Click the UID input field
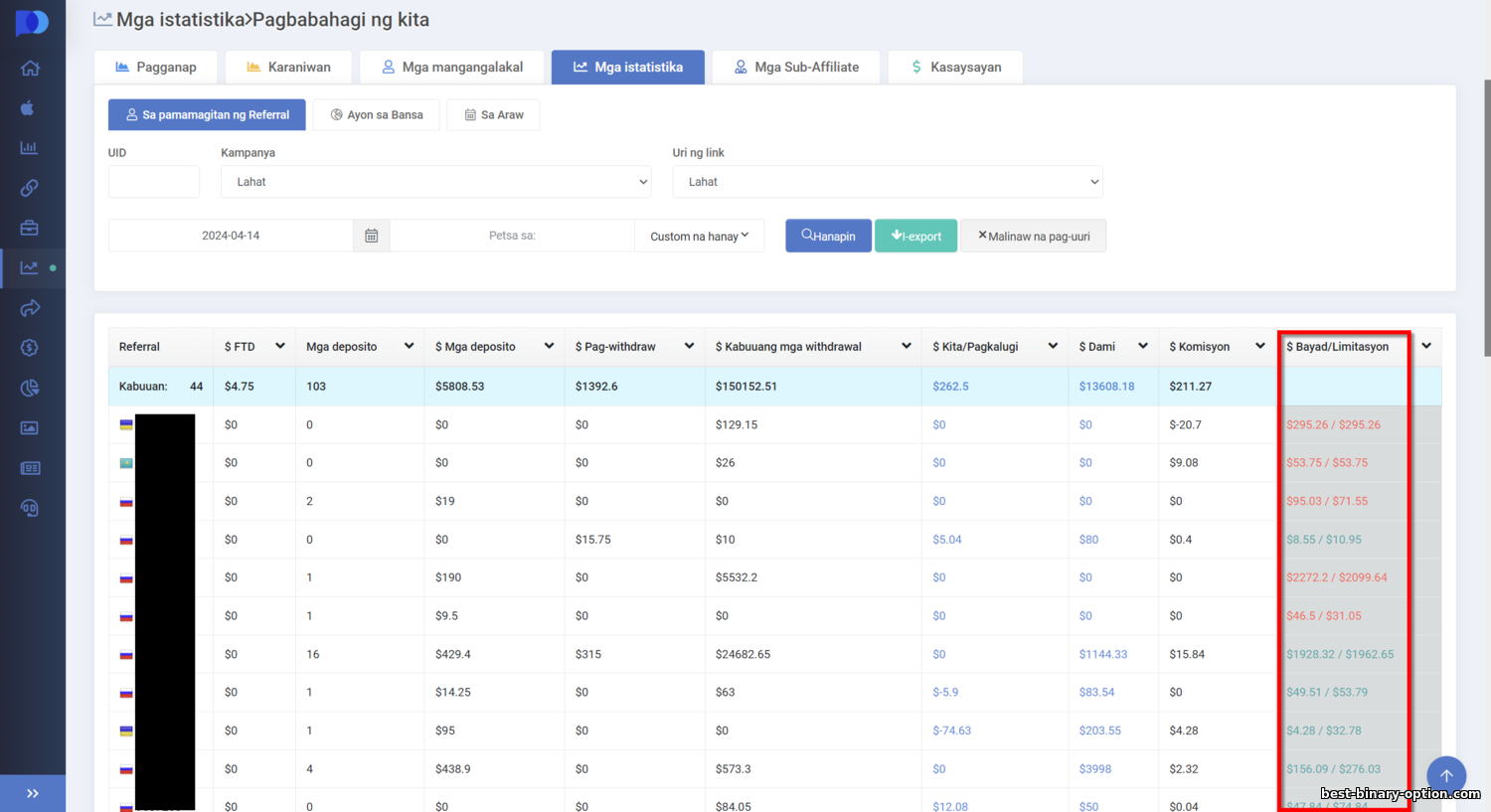 [x=154, y=182]
